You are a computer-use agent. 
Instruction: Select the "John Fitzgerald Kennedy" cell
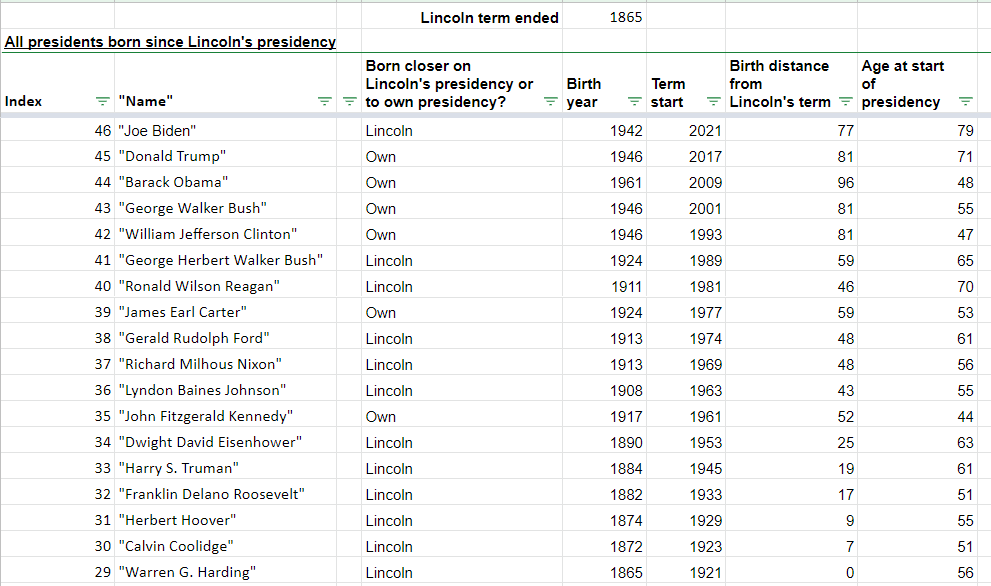coord(226,416)
